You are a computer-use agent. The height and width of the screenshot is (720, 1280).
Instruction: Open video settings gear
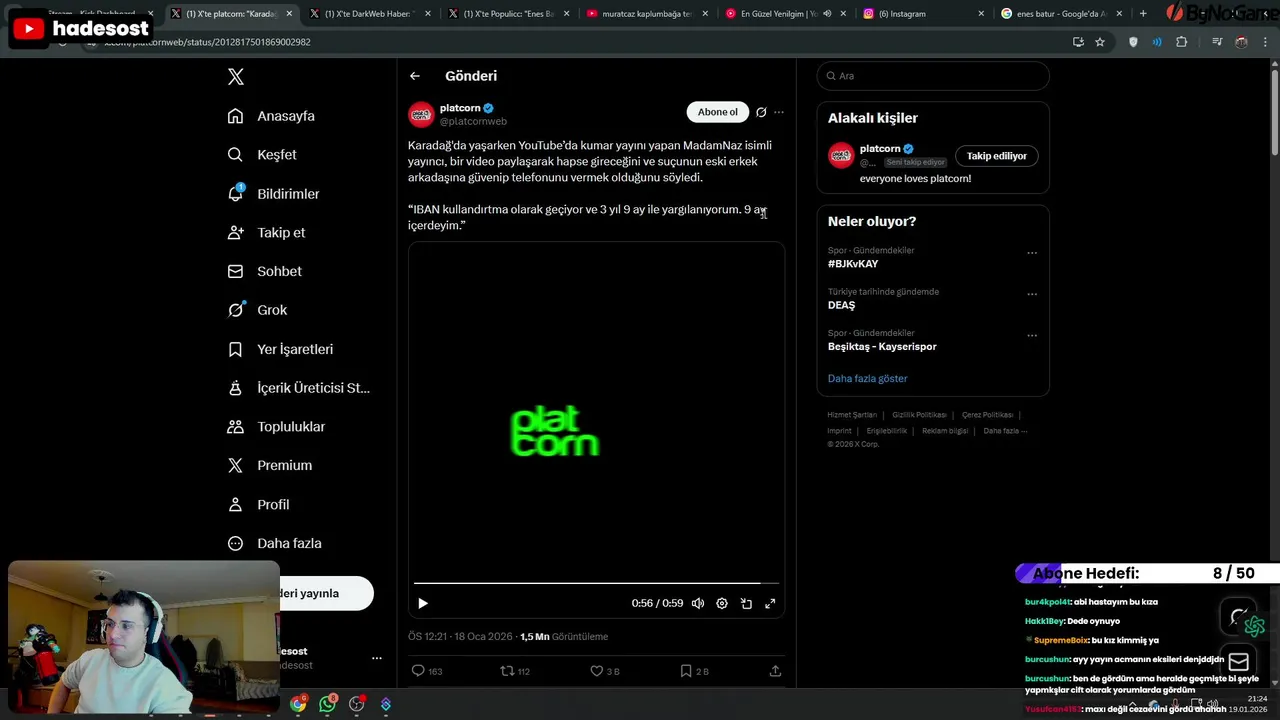(x=722, y=603)
